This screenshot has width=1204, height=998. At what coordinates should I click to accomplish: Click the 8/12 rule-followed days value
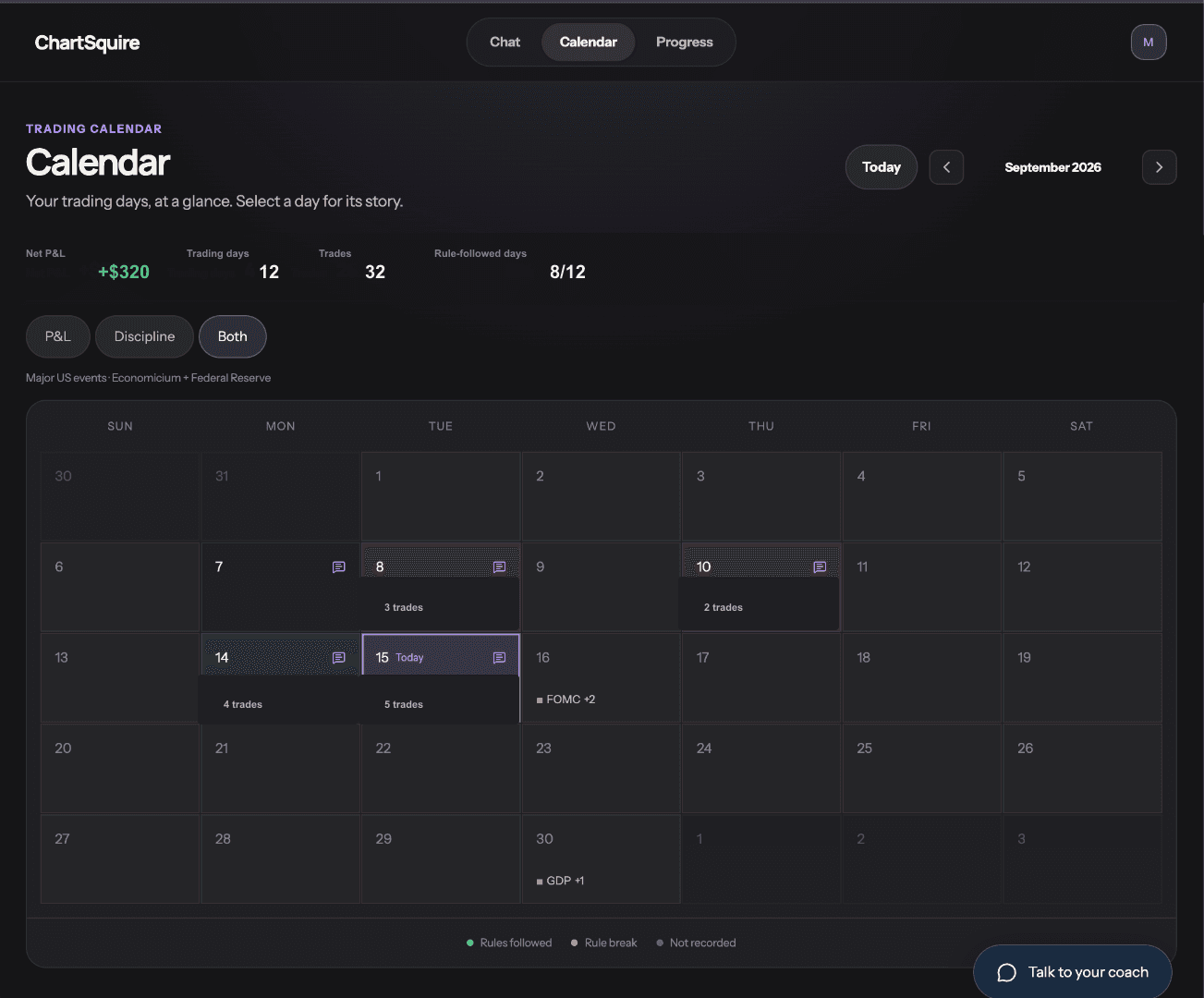[567, 272]
